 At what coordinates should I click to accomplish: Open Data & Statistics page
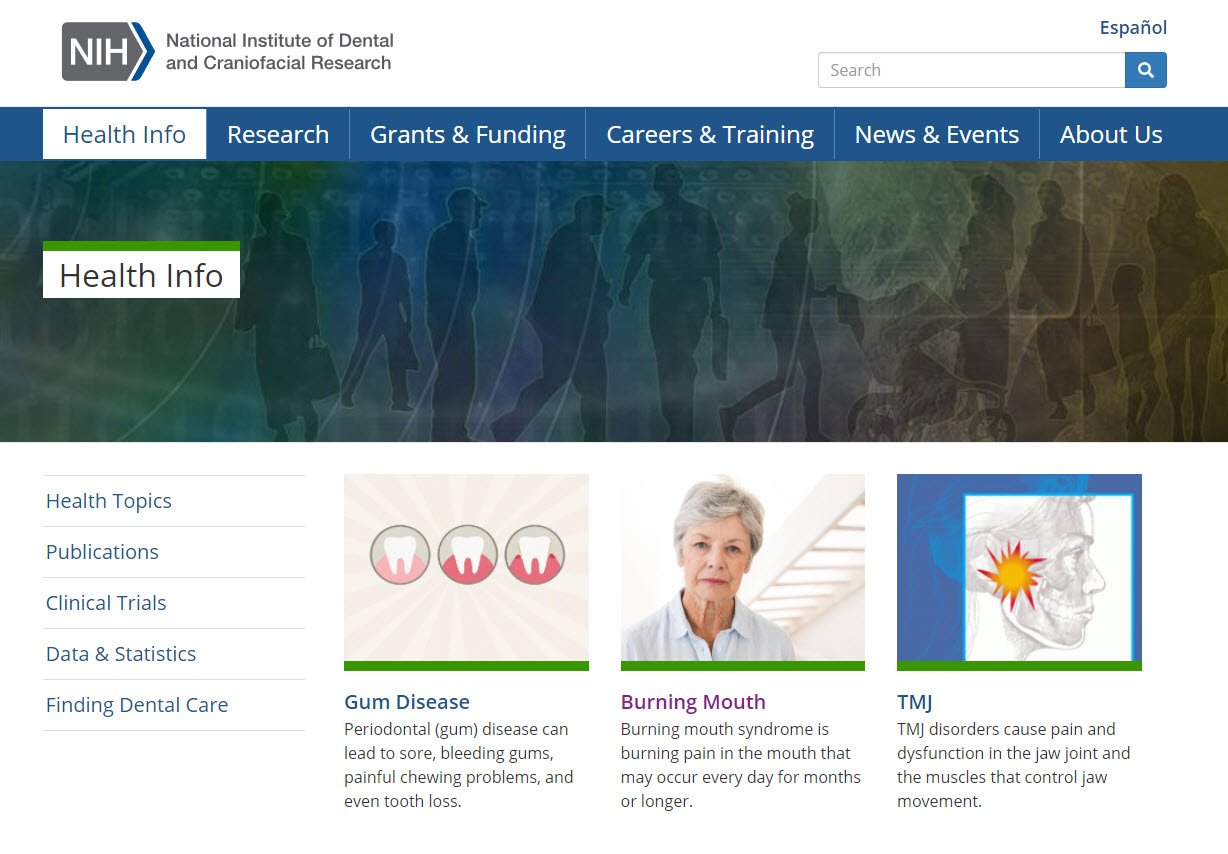click(x=120, y=653)
